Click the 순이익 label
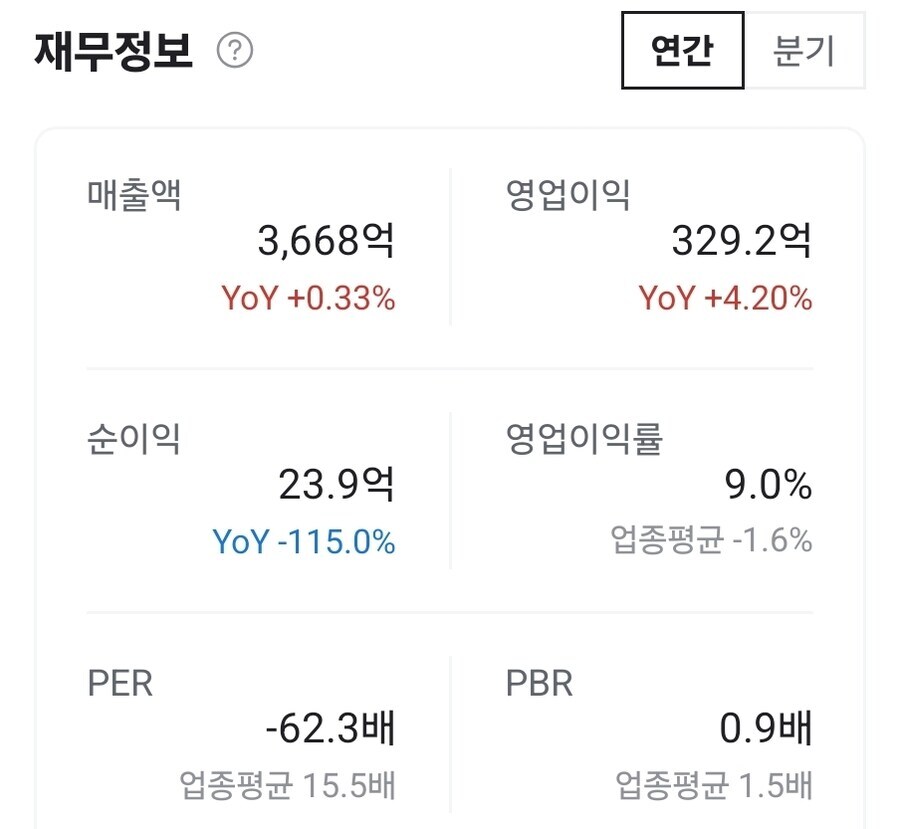Screen dimensions: 900x829 [x=134, y=438]
